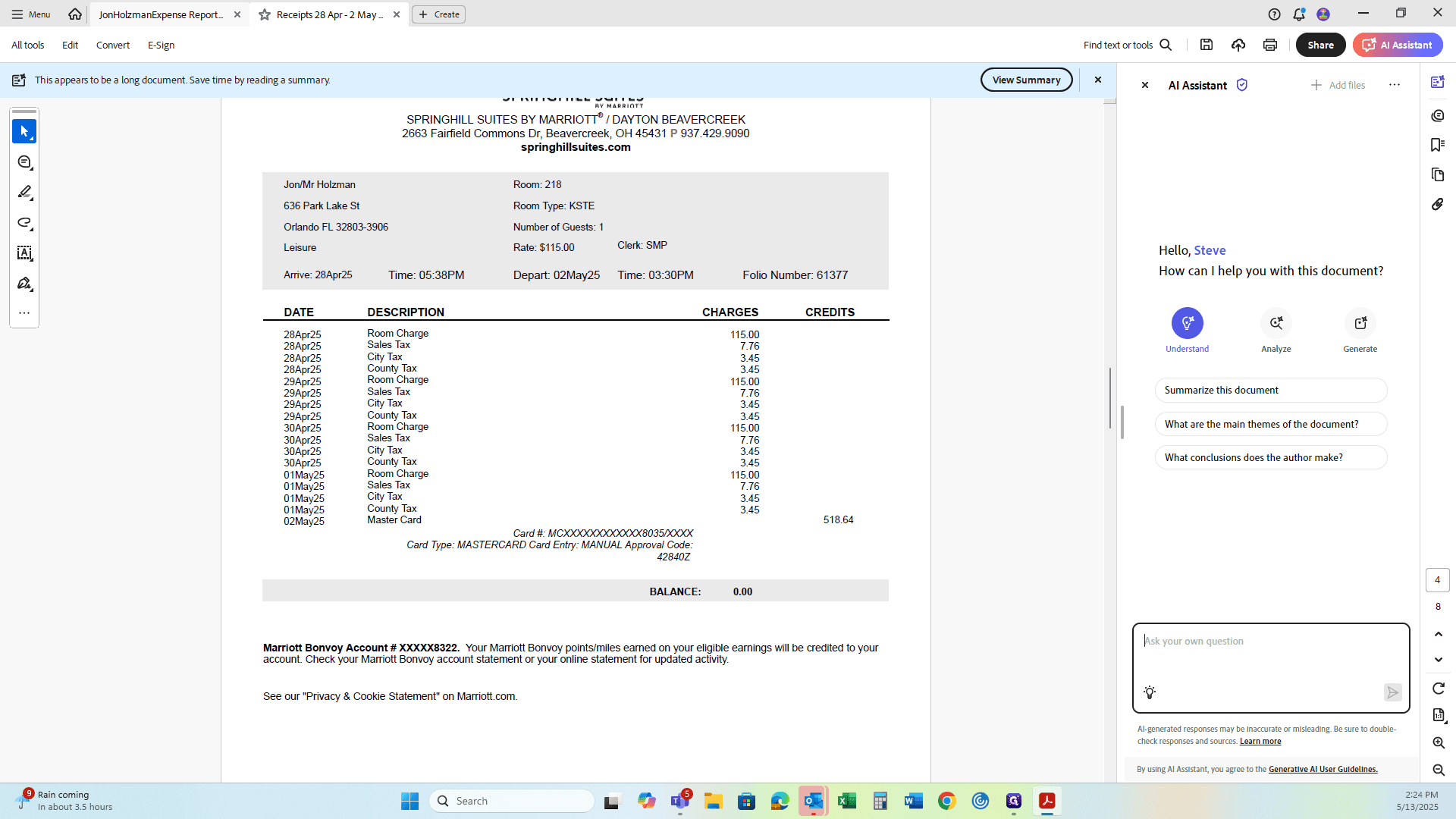Close the Receipts 28 Apr tab

pyautogui.click(x=397, y=14)
